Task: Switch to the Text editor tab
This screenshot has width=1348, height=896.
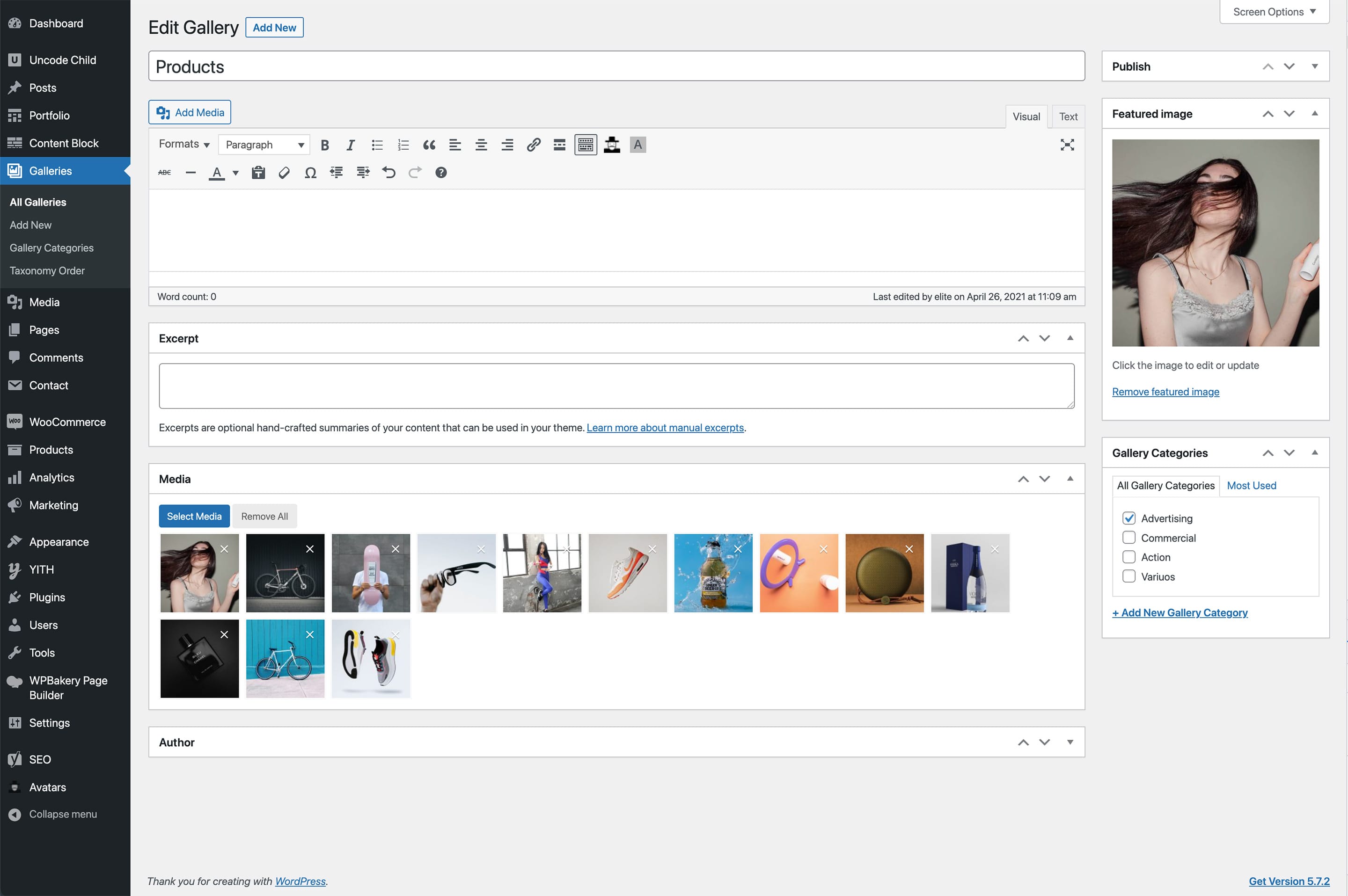Action: point(1067,117)
